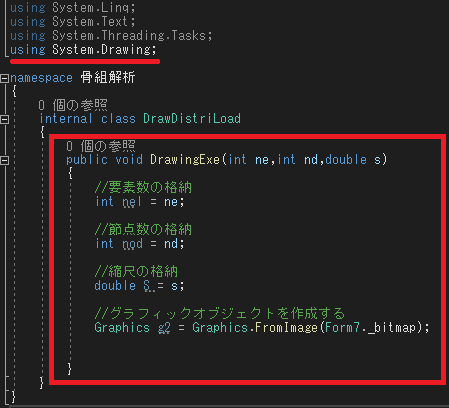Click the namespace name 骨組解析
The width and height of the screenshot is (449, 408).
point(108,78)
